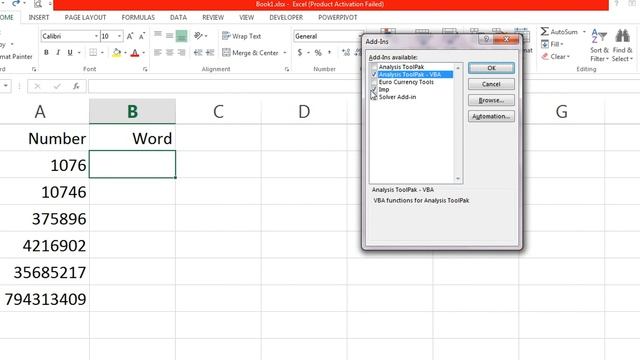Screen dimensions: 640x360
Task: Expand Font Color dropdown arrow
Action: pos(143,53)
